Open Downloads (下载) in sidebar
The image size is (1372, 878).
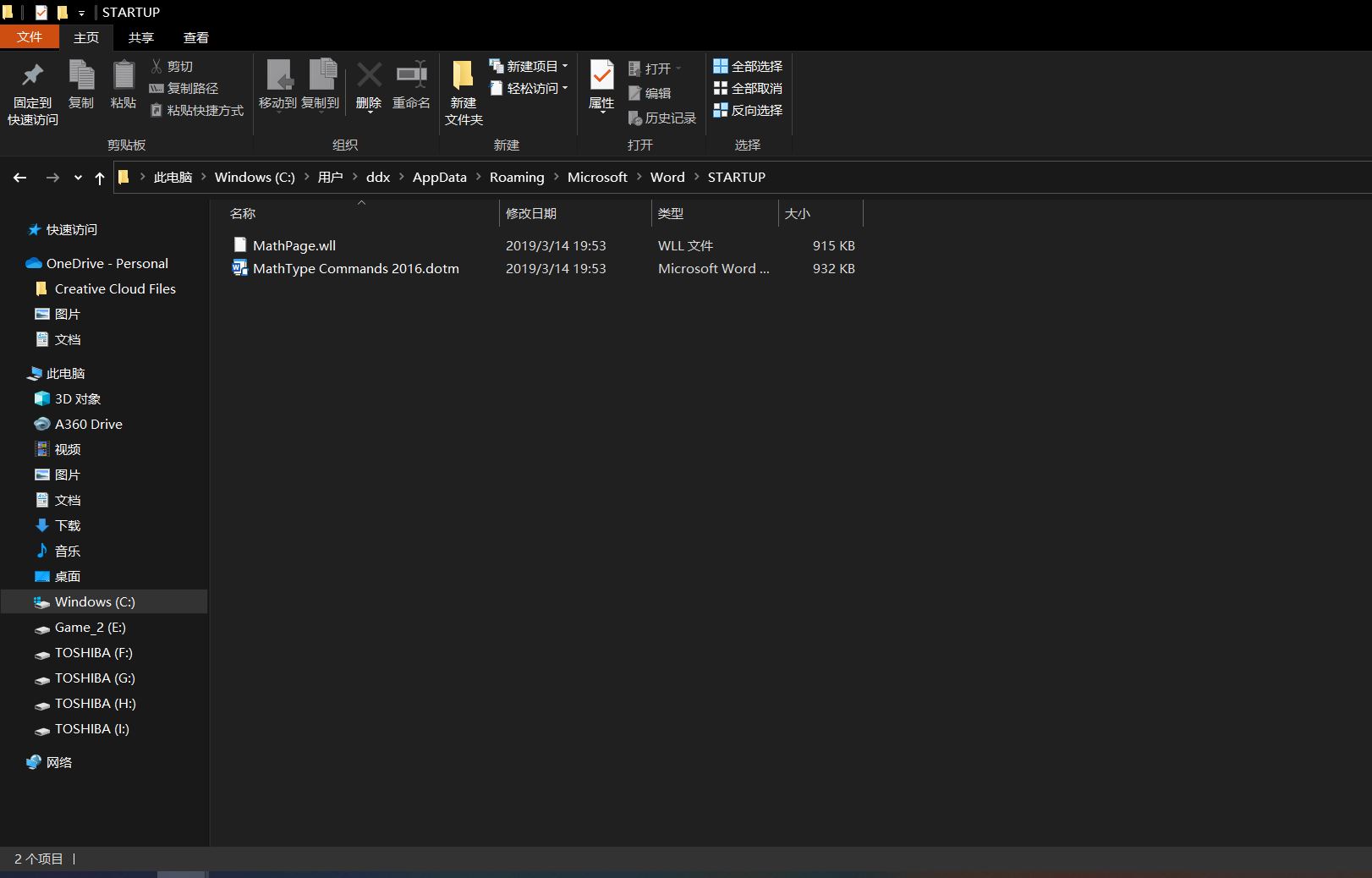[58, 525]
